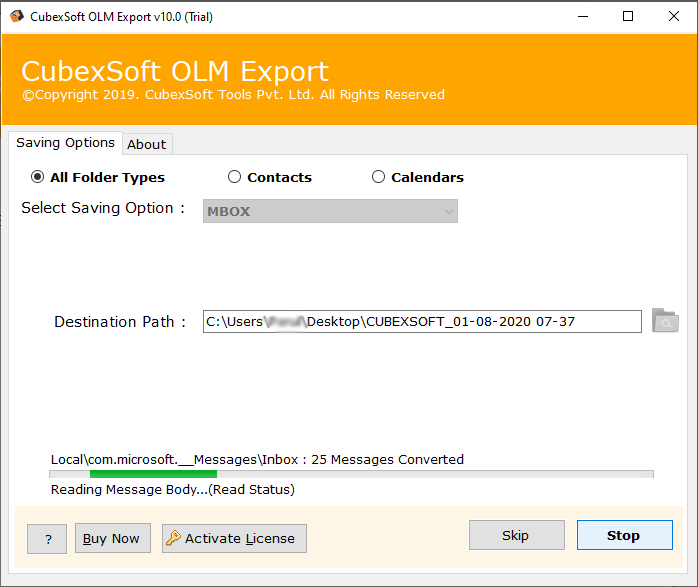Switch to the Saving Options tab
The height and width of the screenshot is (587, 698).
pos(65,143)
